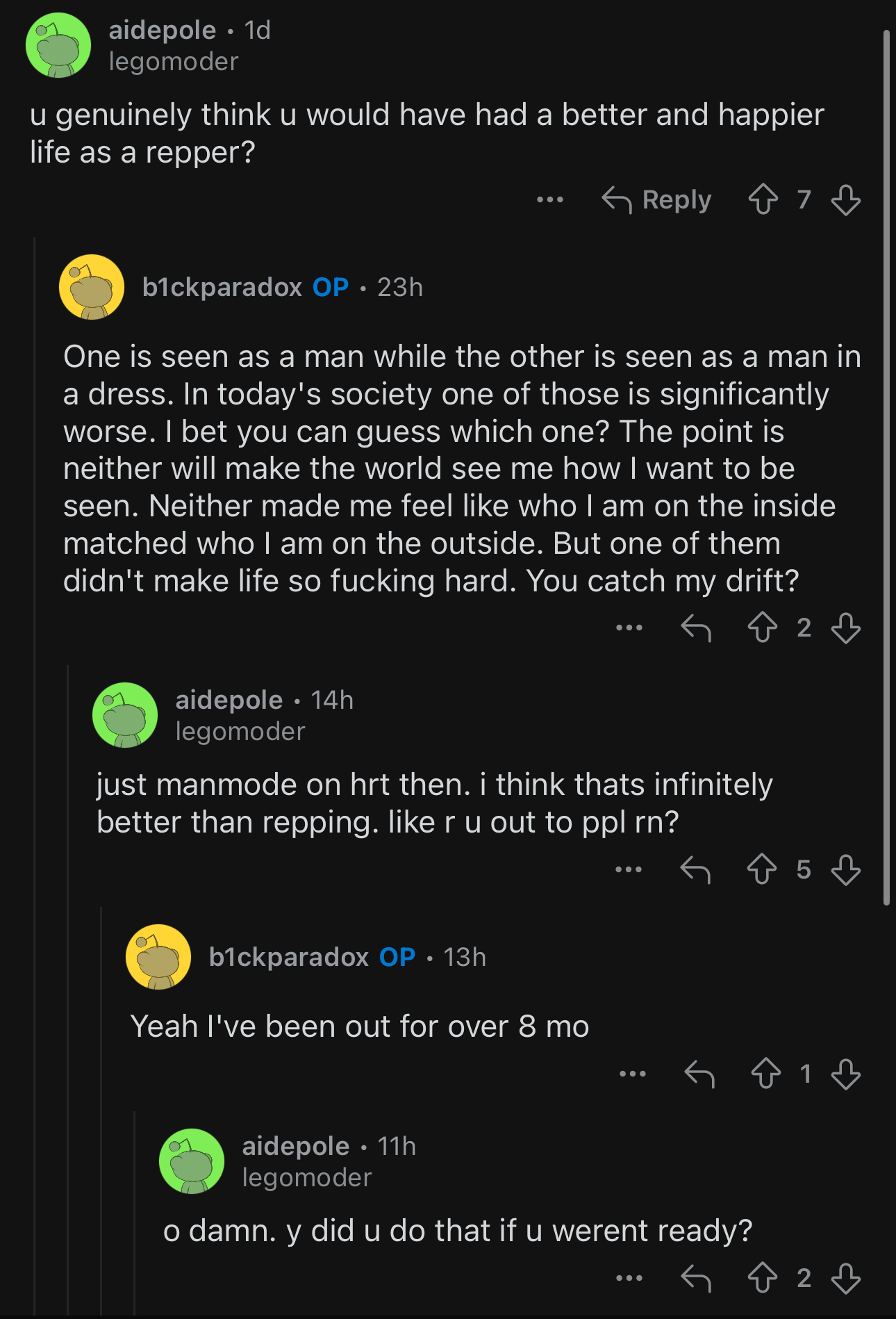Reply to the 'just manmode on hrt' comment

tap(696, 869)
